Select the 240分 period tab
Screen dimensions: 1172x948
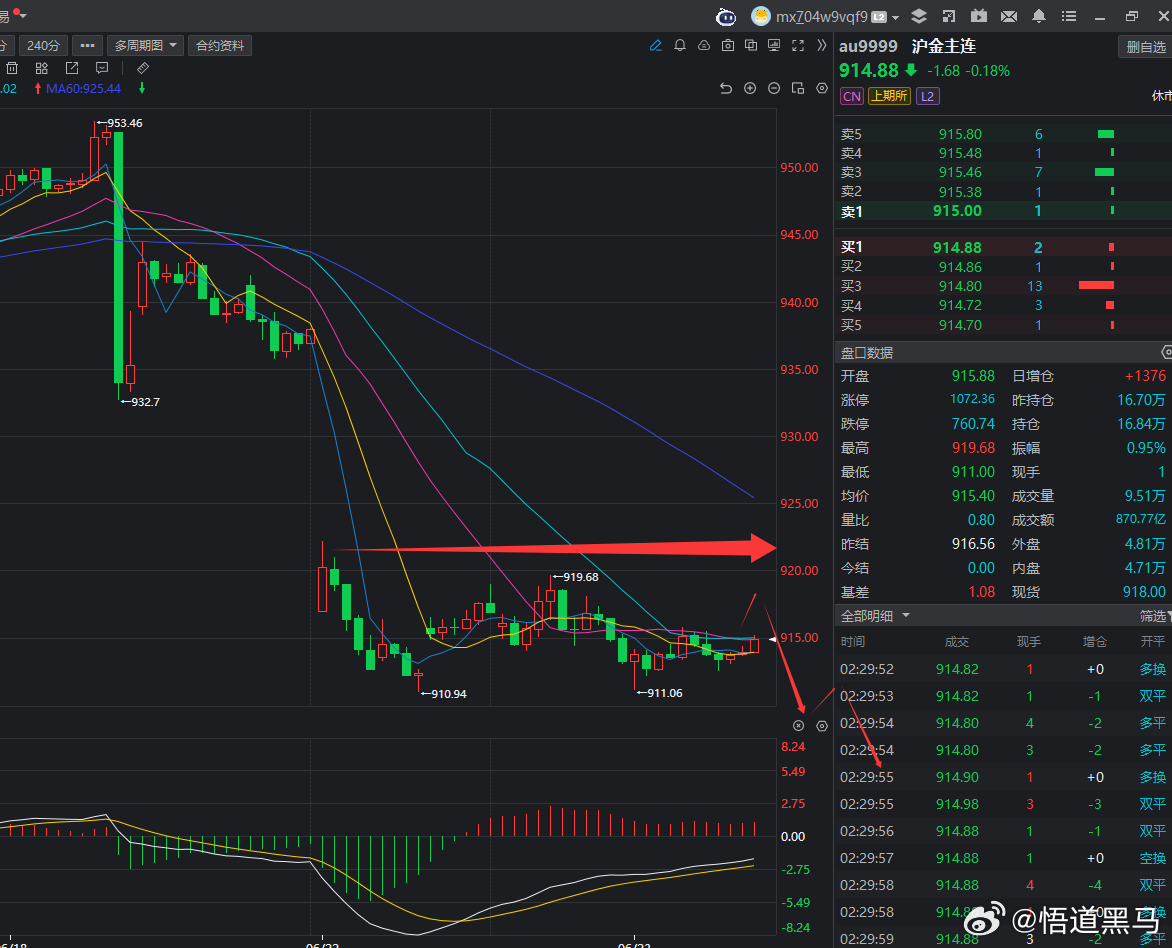[x=43, y=46]
